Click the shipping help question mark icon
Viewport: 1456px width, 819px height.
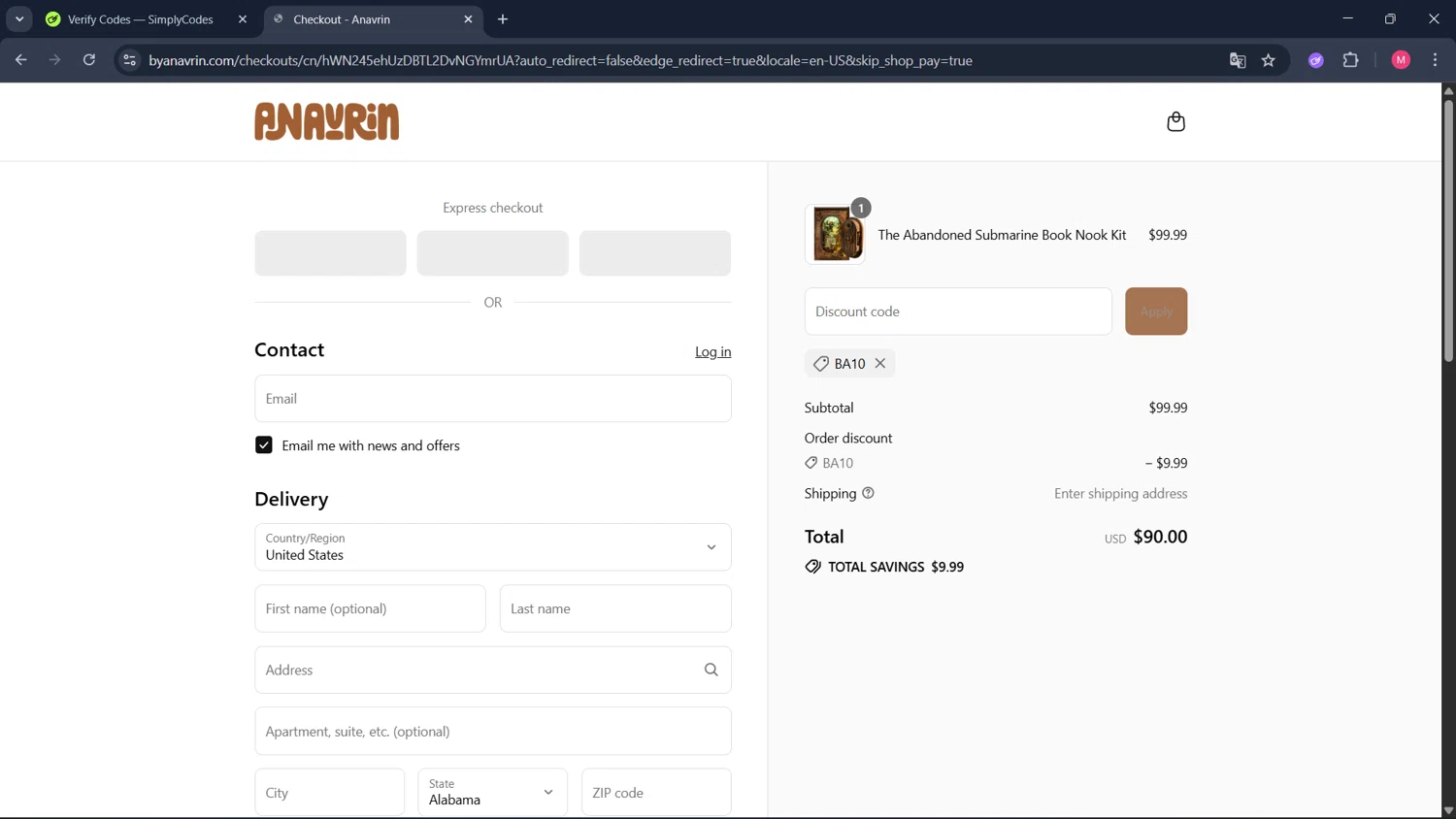point(868,493)
